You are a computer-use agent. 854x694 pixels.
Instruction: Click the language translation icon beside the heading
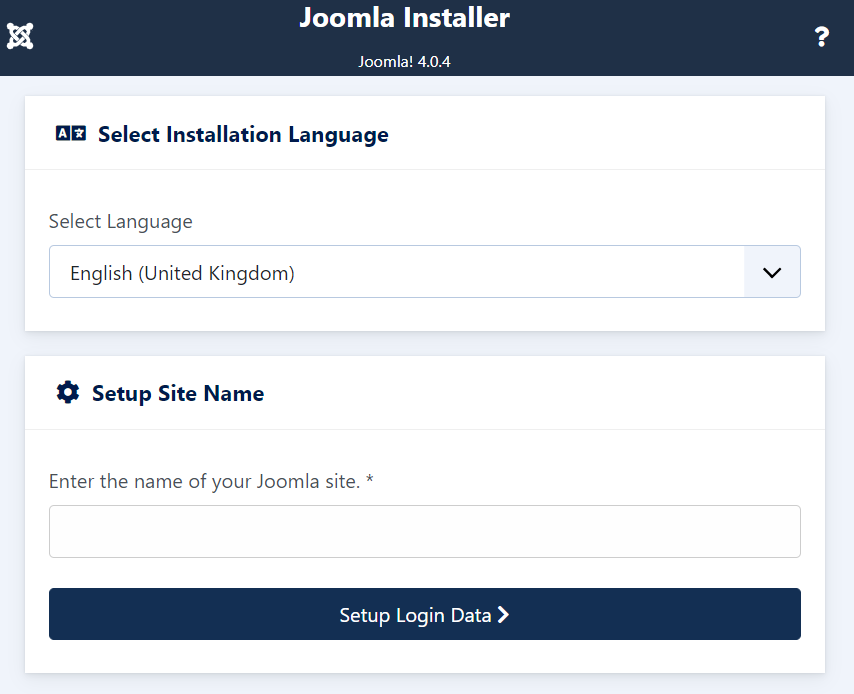[71, 133]
